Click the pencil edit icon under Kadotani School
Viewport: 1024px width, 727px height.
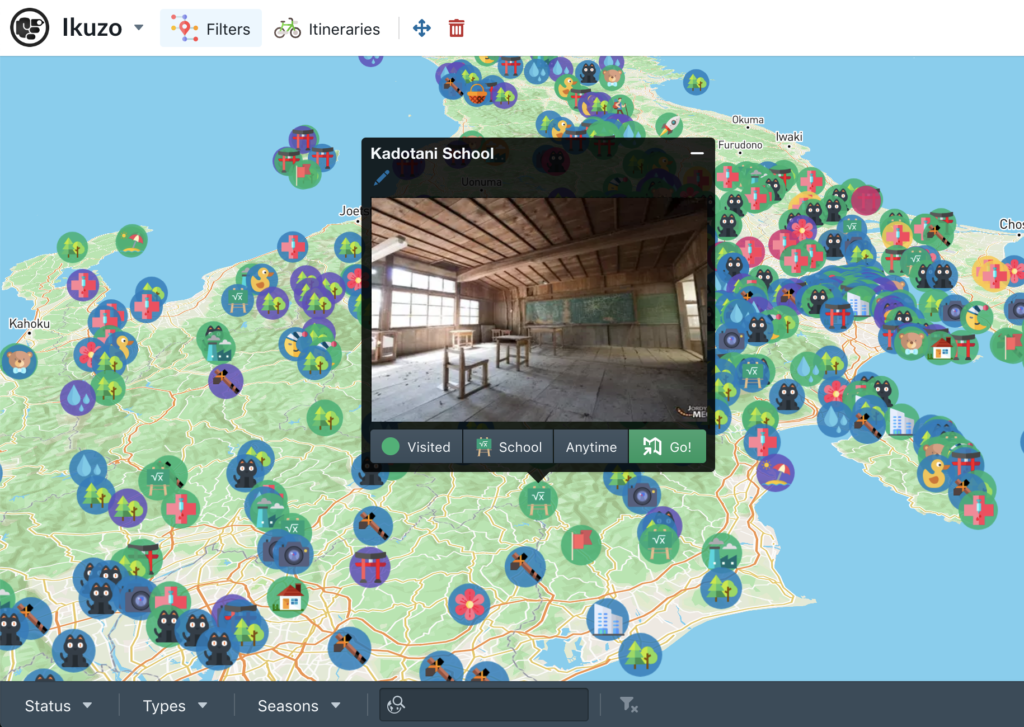(381, 177)
